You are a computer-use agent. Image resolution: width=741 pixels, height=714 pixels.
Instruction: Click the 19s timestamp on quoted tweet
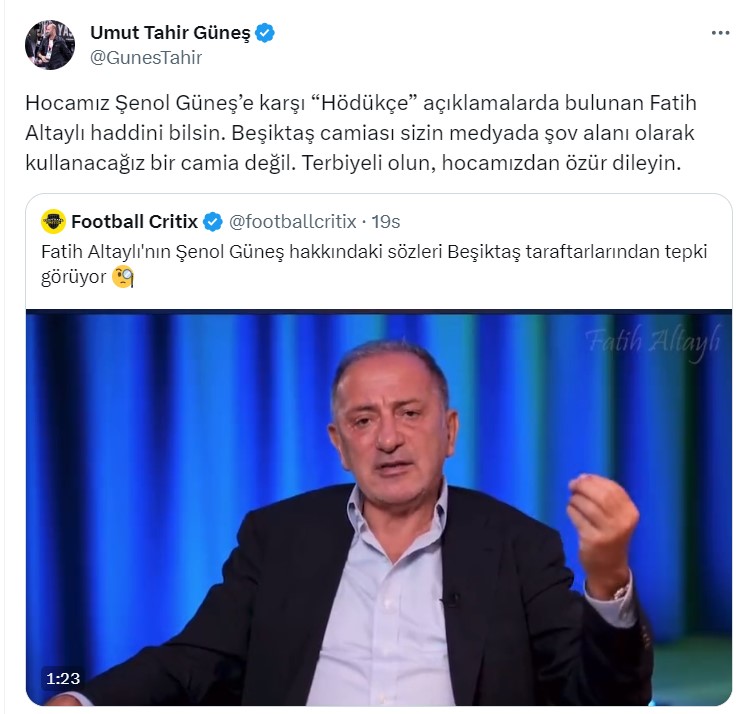pyautogui.click(x=386, y=221)
